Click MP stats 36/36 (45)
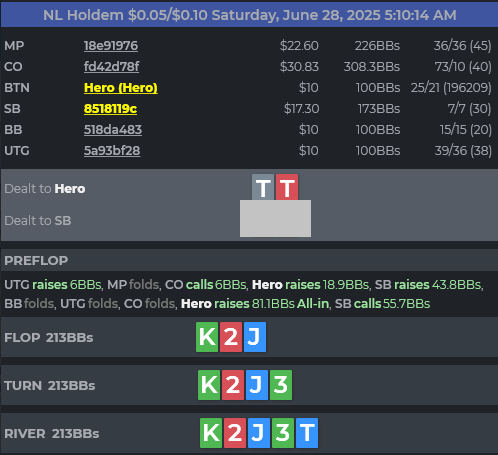Image resolution: width=498 pixels, height=455 pixels. click(462, 46)
